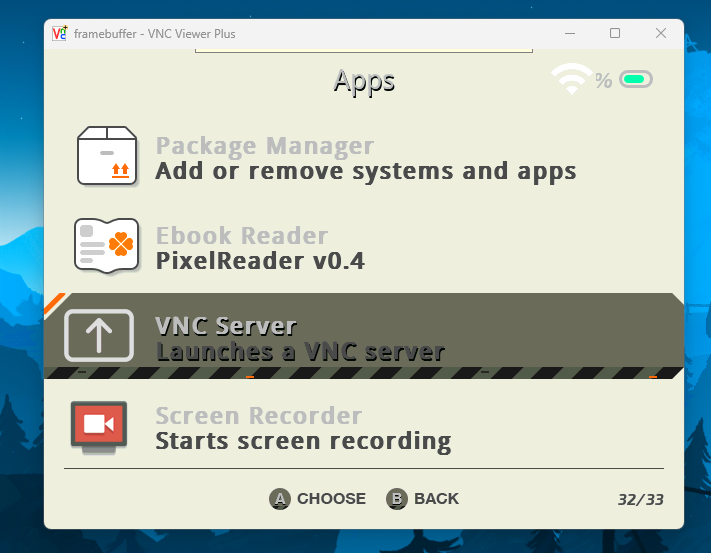The image size is (711, 553).
Task: Choose the VNC Server entry title
Action: [226, 326]
